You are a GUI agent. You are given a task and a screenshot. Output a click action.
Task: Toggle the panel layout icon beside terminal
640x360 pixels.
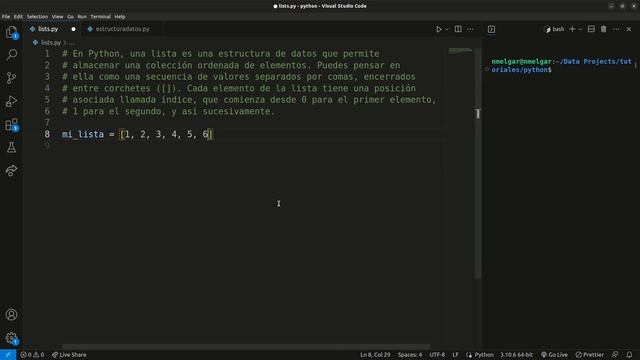[491, 29]
